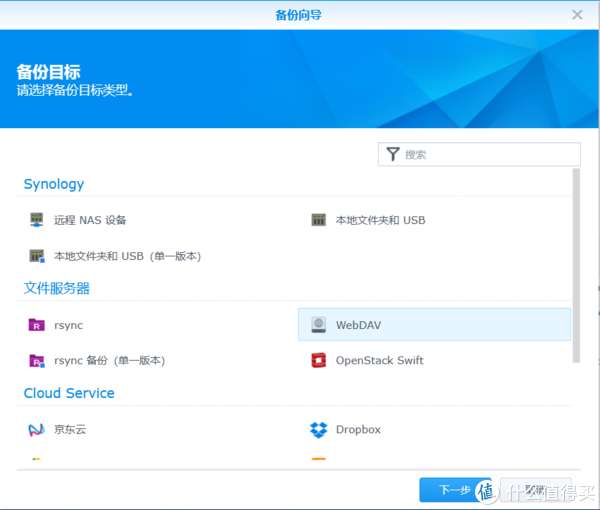
Task: Click 下一步 next button
Action: (455, 490)
